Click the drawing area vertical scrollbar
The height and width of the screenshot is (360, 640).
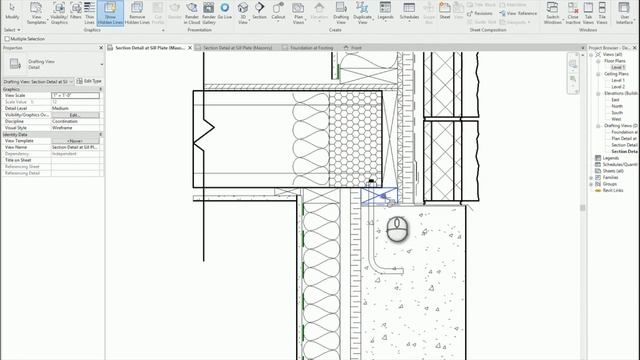coord(583,207)
